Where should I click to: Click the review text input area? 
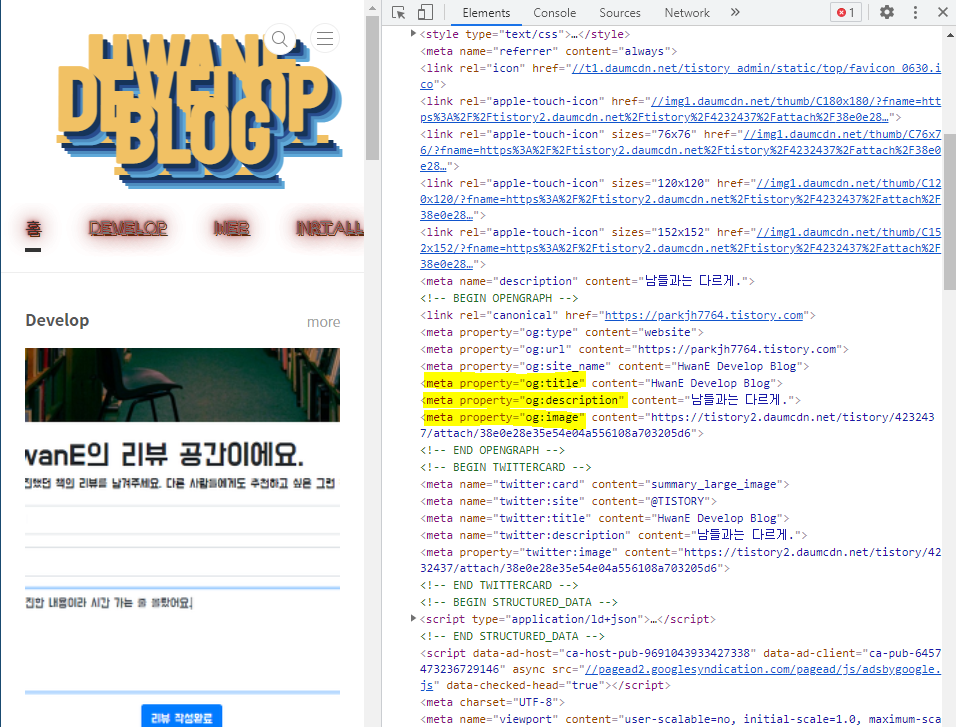click(x=182, y=640)
